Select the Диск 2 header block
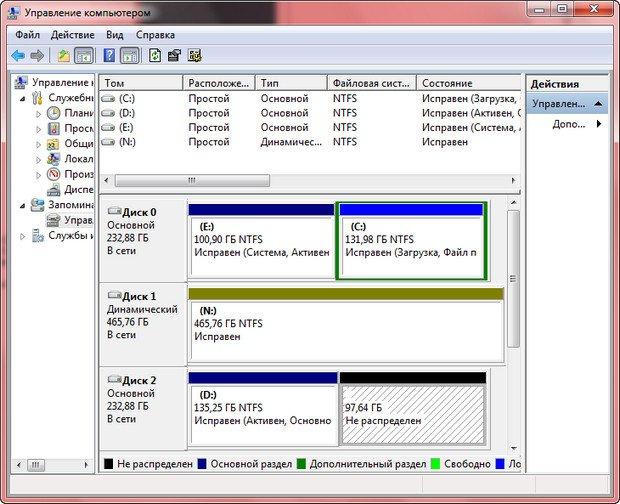The image size is (620, 504). [143, 409]
